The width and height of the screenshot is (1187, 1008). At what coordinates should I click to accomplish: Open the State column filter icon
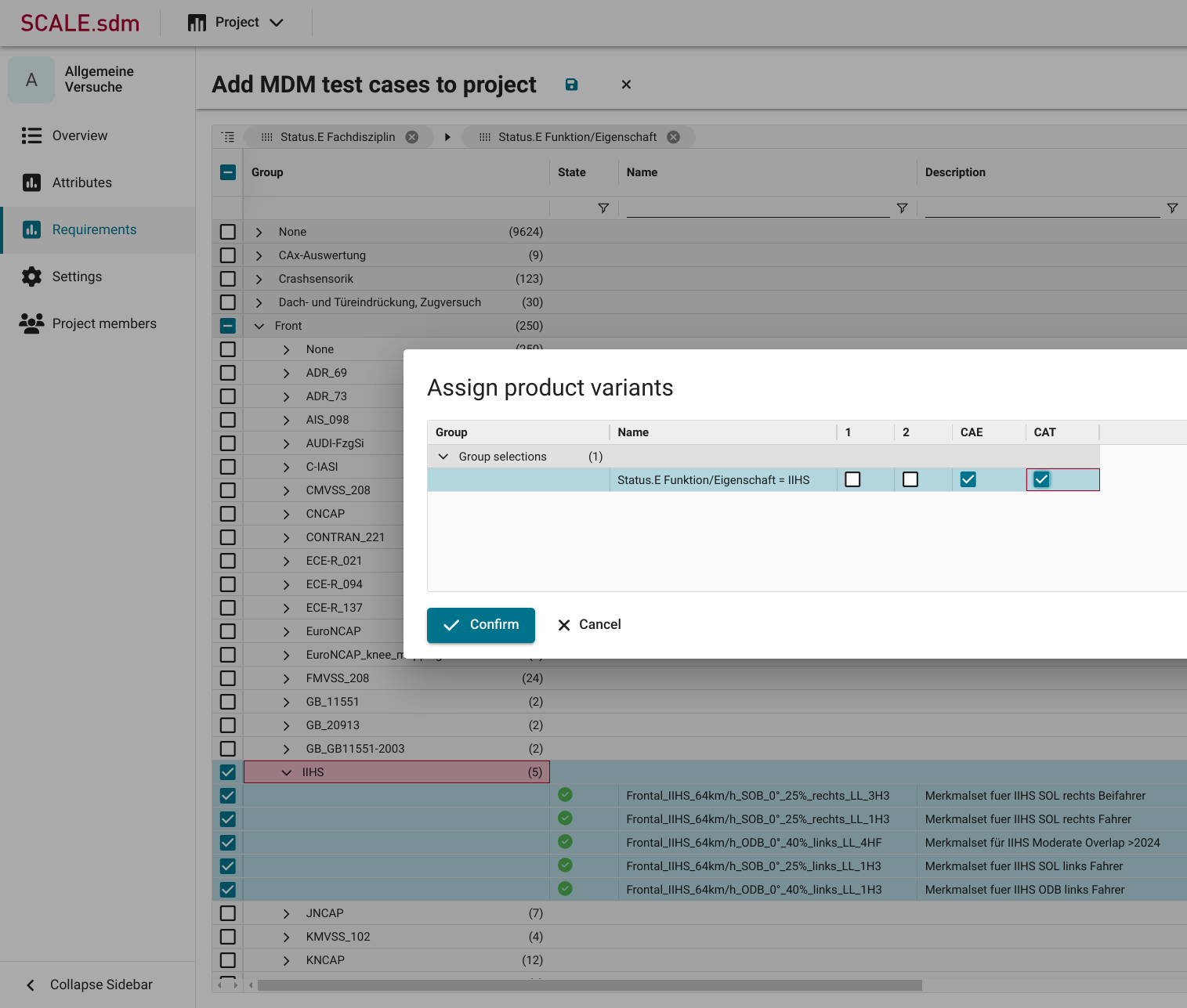click(x=603, y=208)
